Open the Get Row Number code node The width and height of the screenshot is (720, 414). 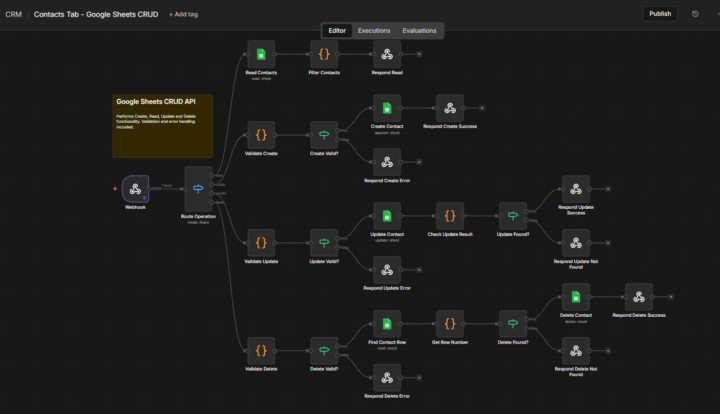450,323
